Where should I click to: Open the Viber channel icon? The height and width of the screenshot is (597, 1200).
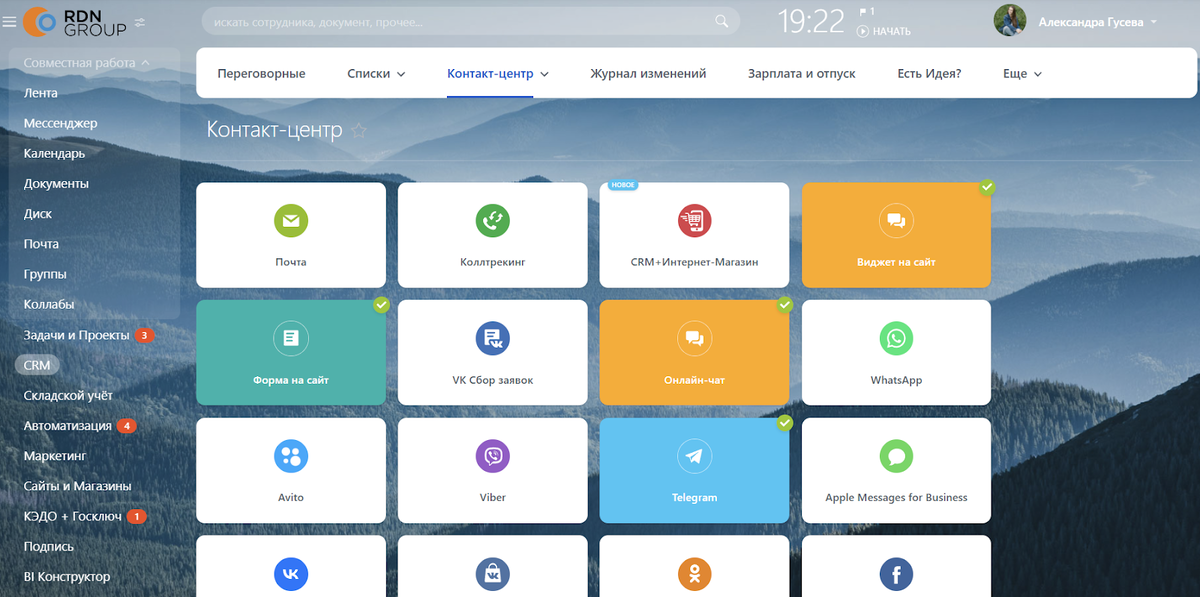[x=493, y=456]
